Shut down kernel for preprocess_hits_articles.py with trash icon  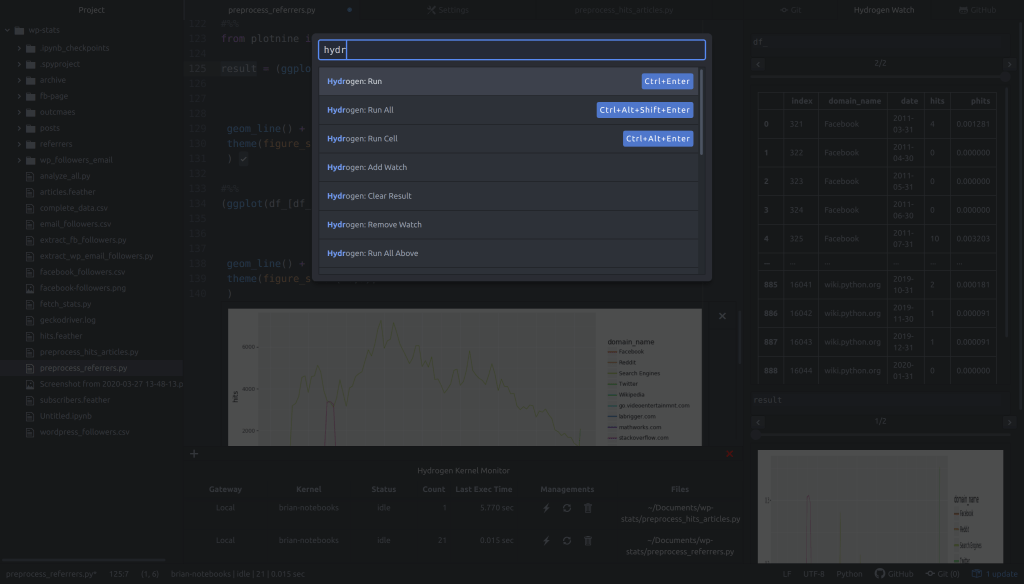(588, 508)
